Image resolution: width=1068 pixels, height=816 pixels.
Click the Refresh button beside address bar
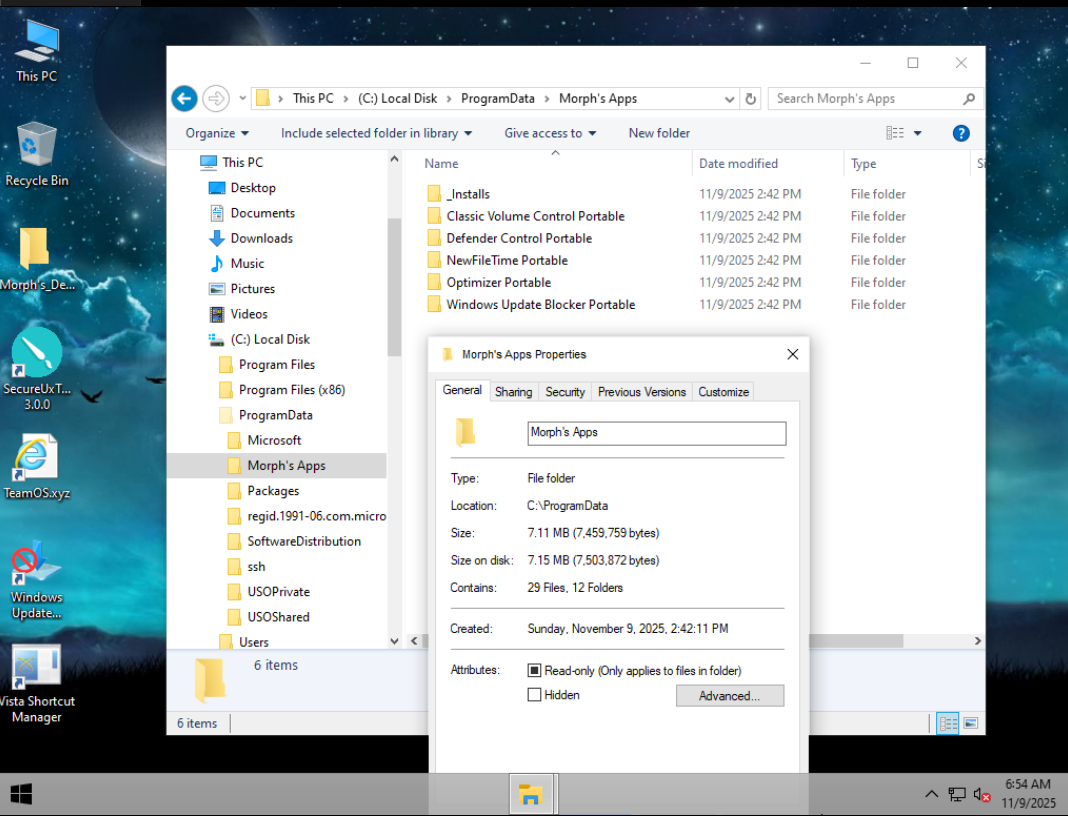coord(752,99)
